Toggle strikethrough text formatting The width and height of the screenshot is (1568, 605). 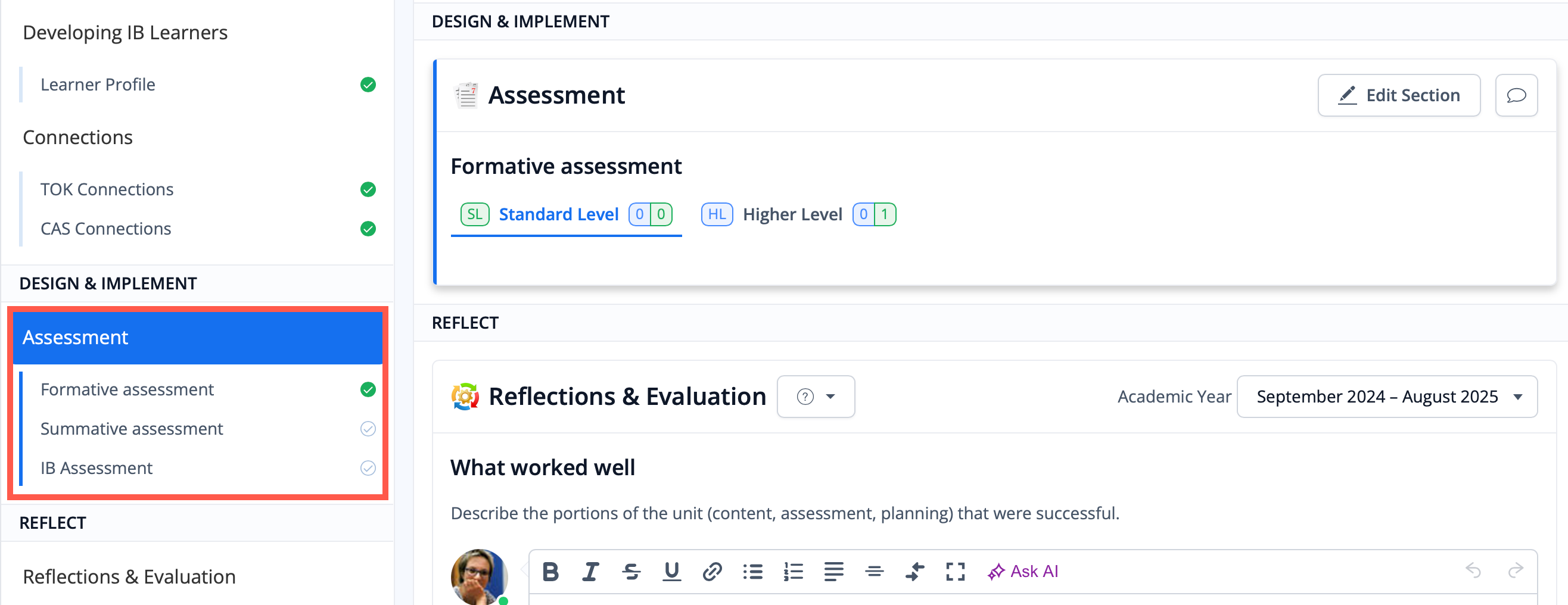(x=631, y=572)
